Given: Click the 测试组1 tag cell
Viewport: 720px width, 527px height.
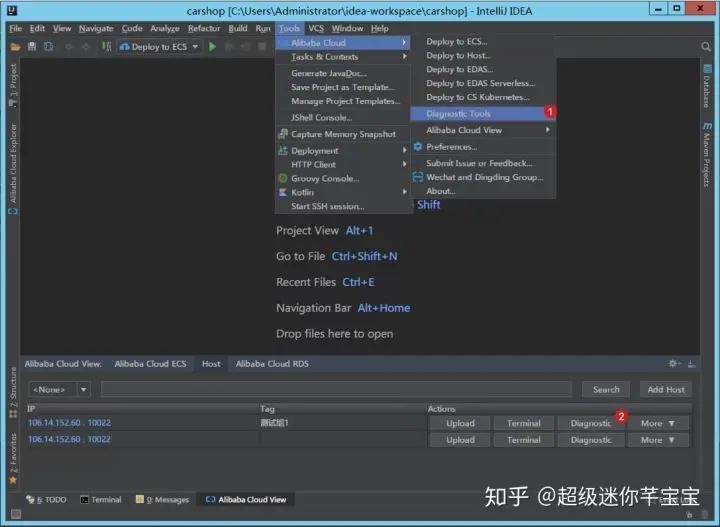Looking at the screenshot, I should click(343, 423).
